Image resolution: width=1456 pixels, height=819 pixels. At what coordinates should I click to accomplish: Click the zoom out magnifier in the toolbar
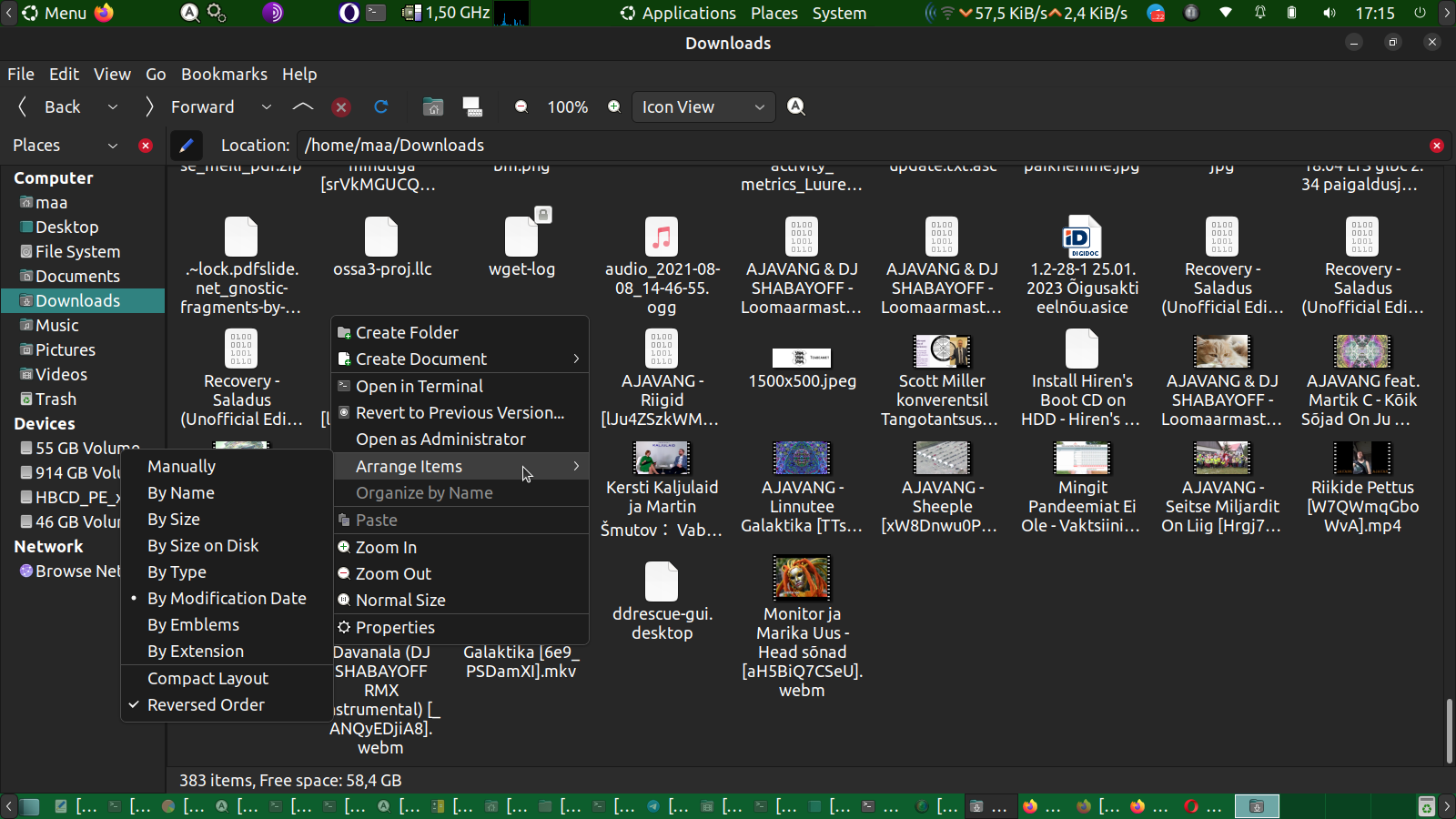point(521,107)
